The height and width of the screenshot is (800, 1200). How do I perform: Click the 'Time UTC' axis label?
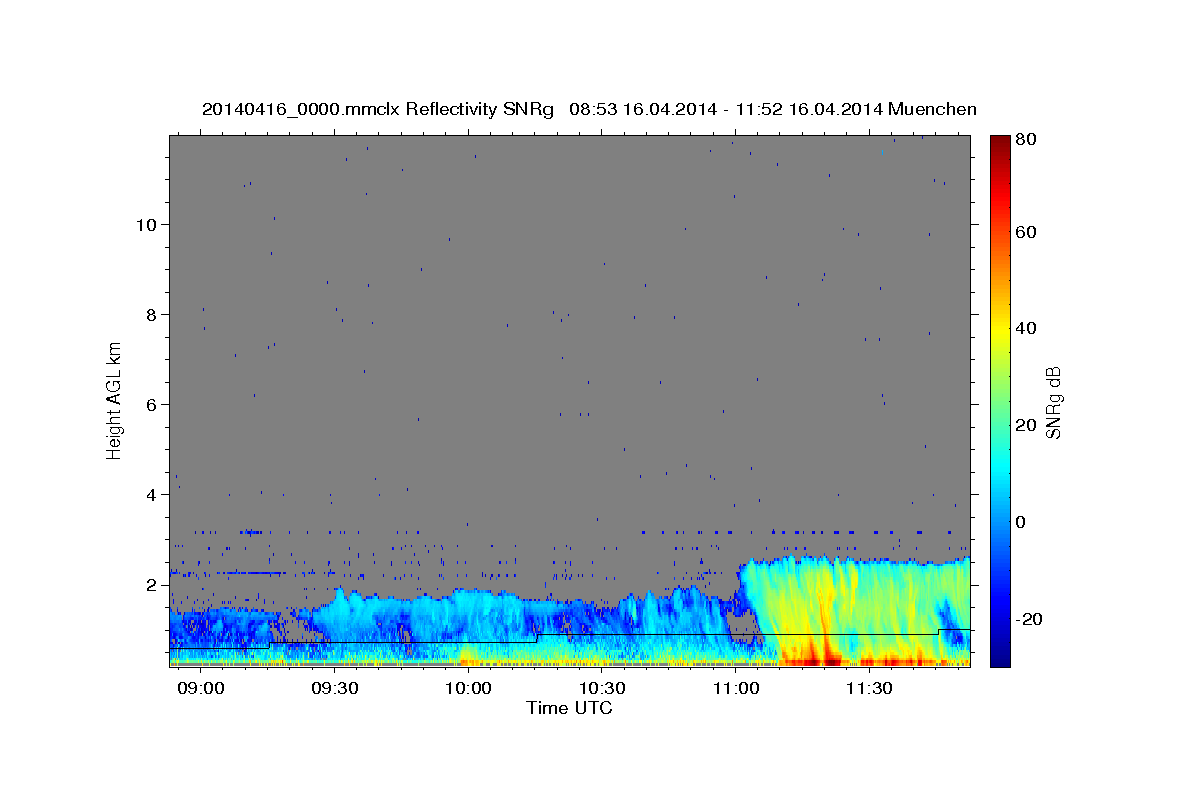tap(569, 708)
